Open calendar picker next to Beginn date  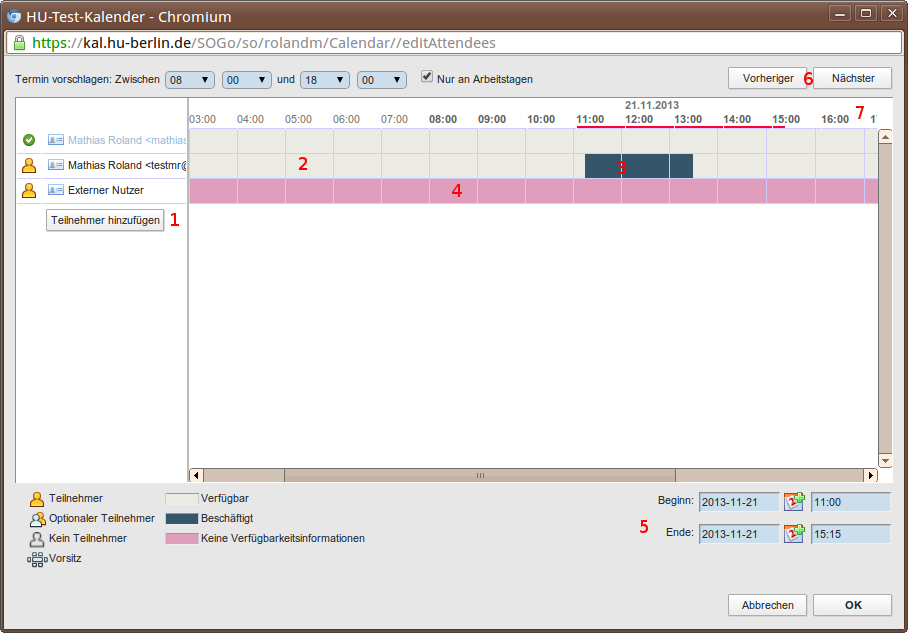[x=794, y=502]
